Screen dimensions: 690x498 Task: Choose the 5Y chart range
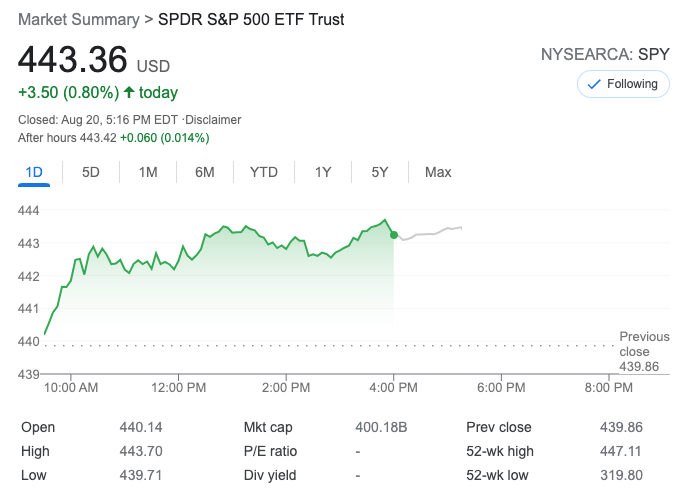click(x=380, y=172)
